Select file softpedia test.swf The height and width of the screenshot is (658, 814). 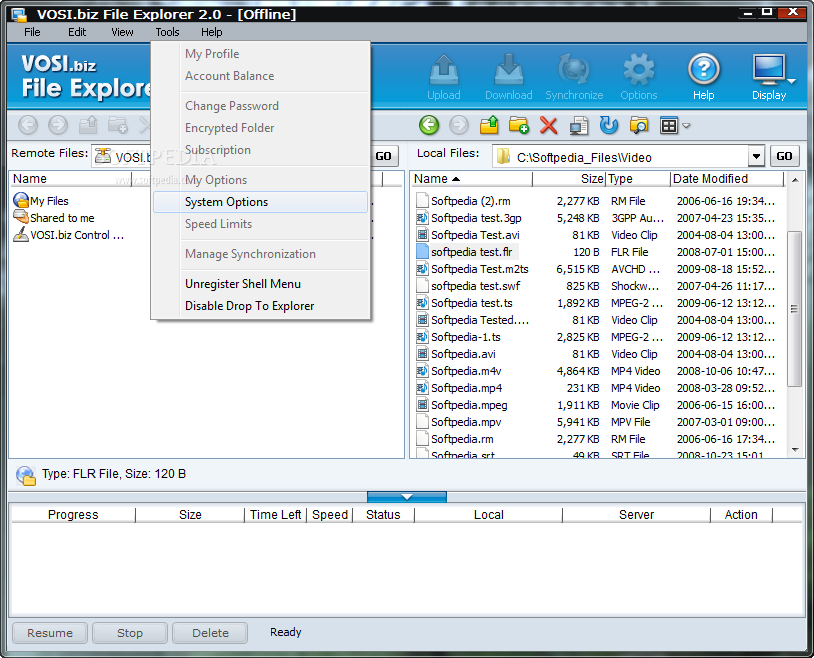[475, 286]
